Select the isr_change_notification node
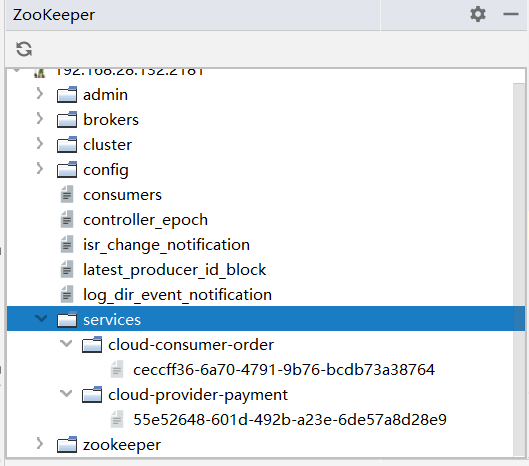This screenshot has height=466, width=529. point(166,245)
